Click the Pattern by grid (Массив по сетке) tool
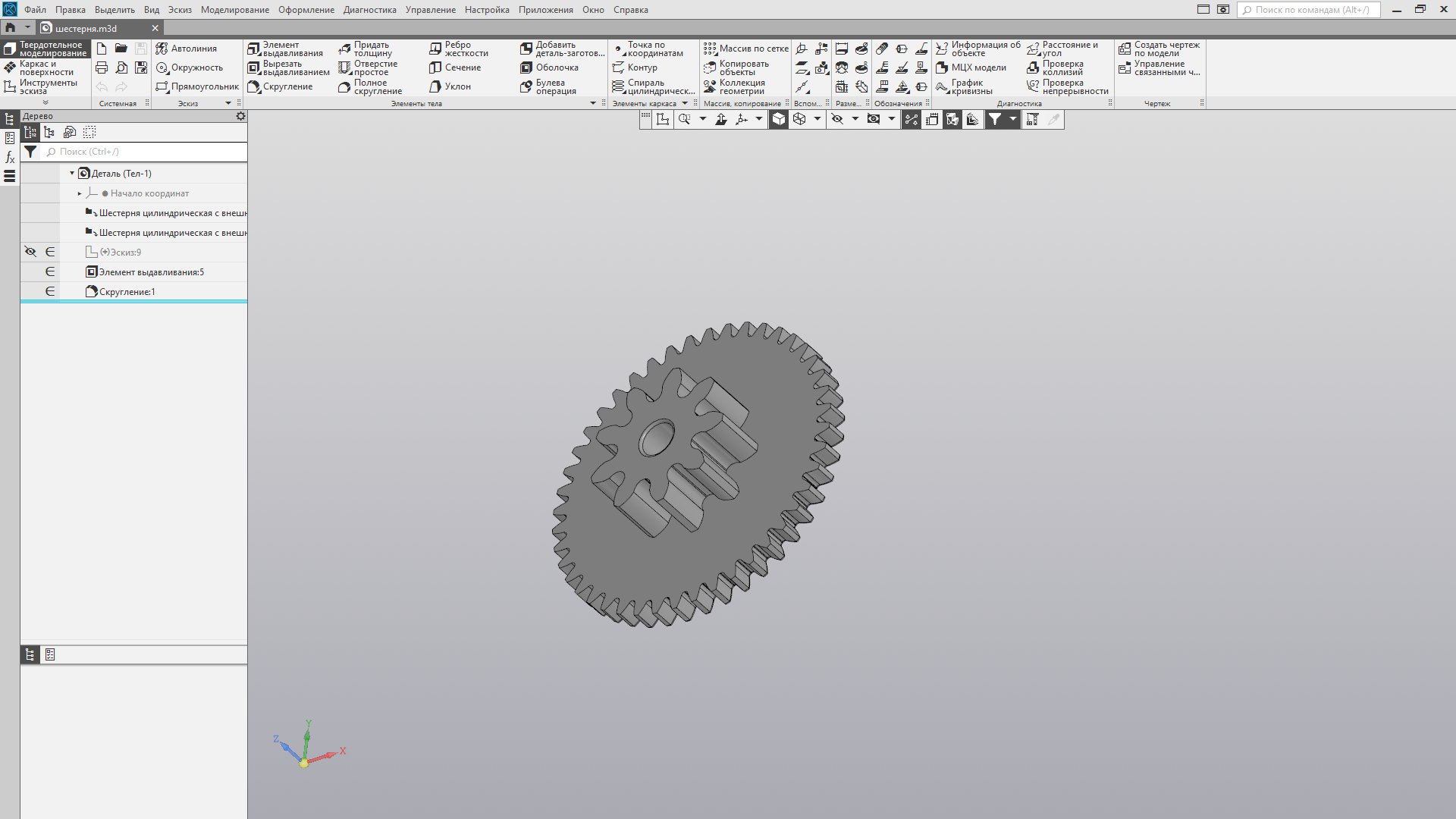This screenshot has width=1456, height=819. tap(745, 49)
